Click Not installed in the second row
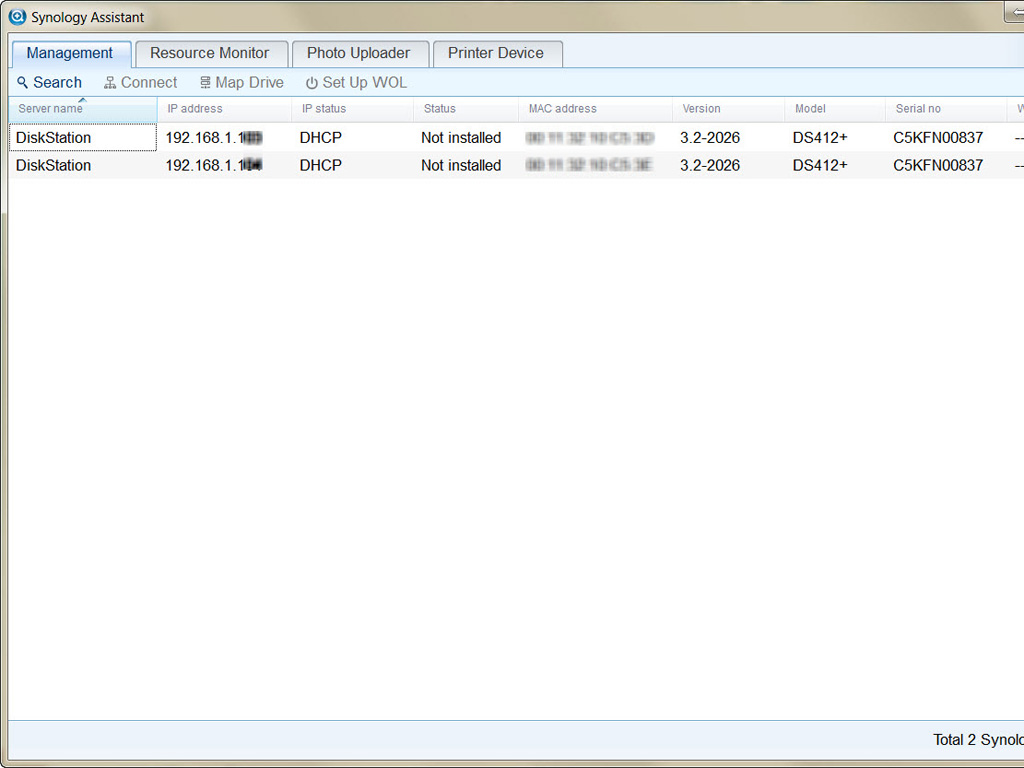This screenshot has height=768, width=1024. tap(461, 165)
